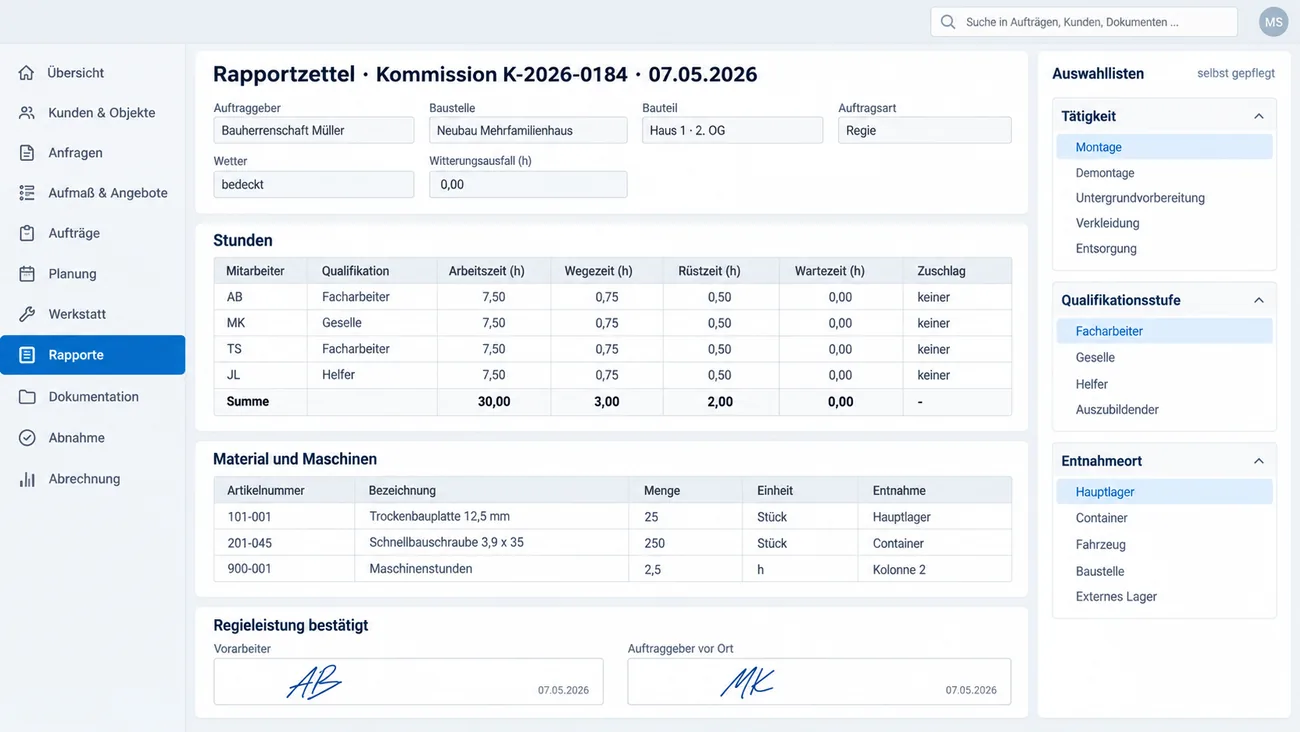
Task: Select Auszubildender qualification level
Action: 1164,409
